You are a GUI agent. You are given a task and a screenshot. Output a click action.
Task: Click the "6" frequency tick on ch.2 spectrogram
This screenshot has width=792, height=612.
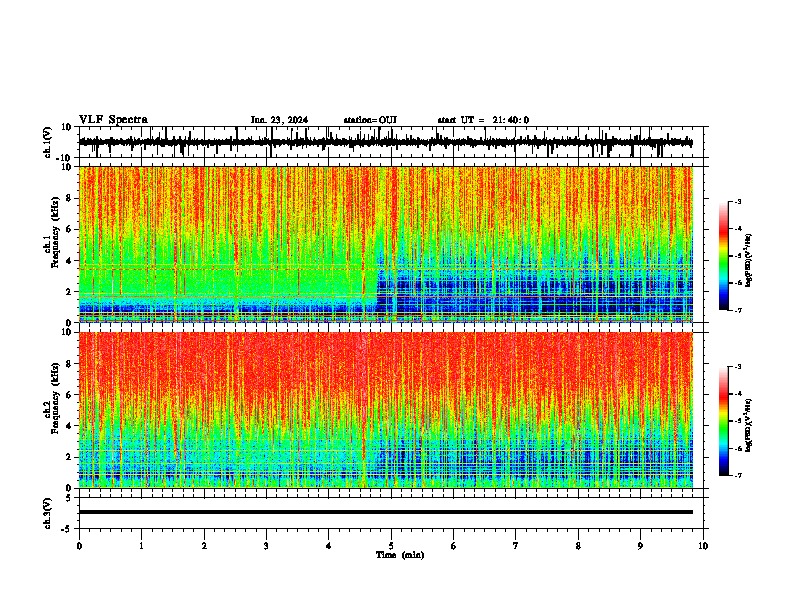click(70, 395)
